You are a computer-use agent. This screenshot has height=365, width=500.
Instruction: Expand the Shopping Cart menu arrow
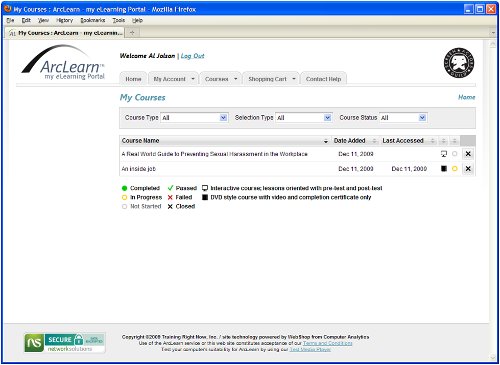tap(294, 79)
